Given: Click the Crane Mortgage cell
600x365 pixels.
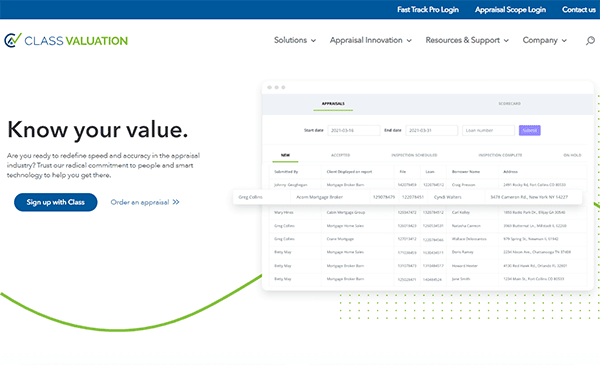Looking at the screenshot, I should 340,239.
